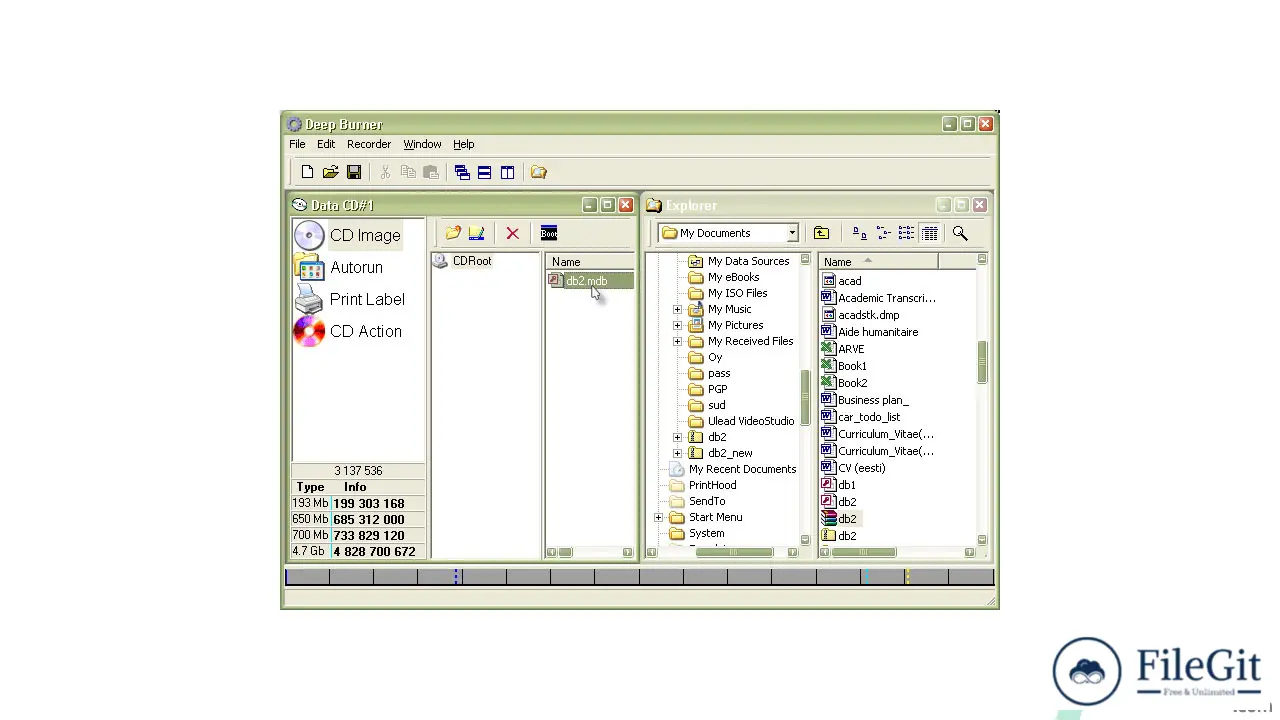Tile windows horizontally using the toolbar icon

pyautogui.click(x=484, y=172)
